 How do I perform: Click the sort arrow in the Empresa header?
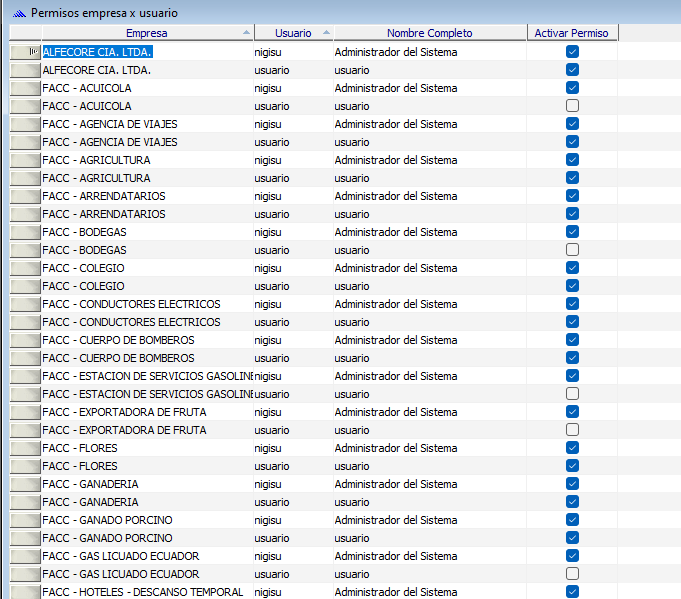point(247,33)
